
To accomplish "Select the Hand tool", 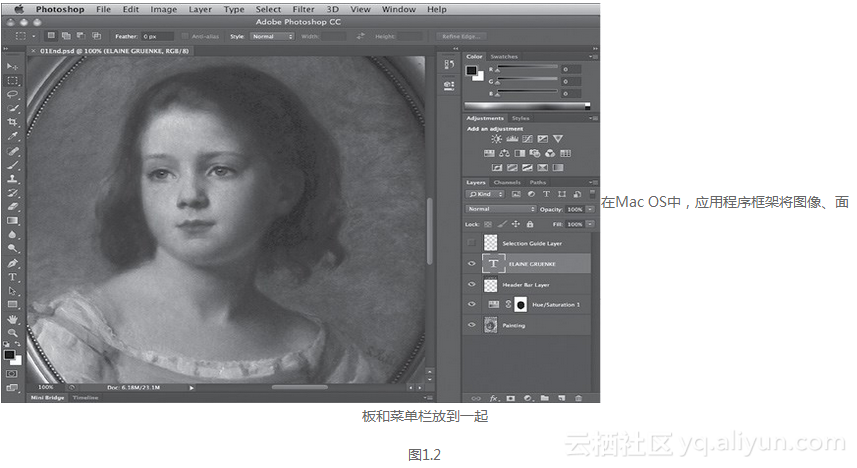I will click(12, 319).
